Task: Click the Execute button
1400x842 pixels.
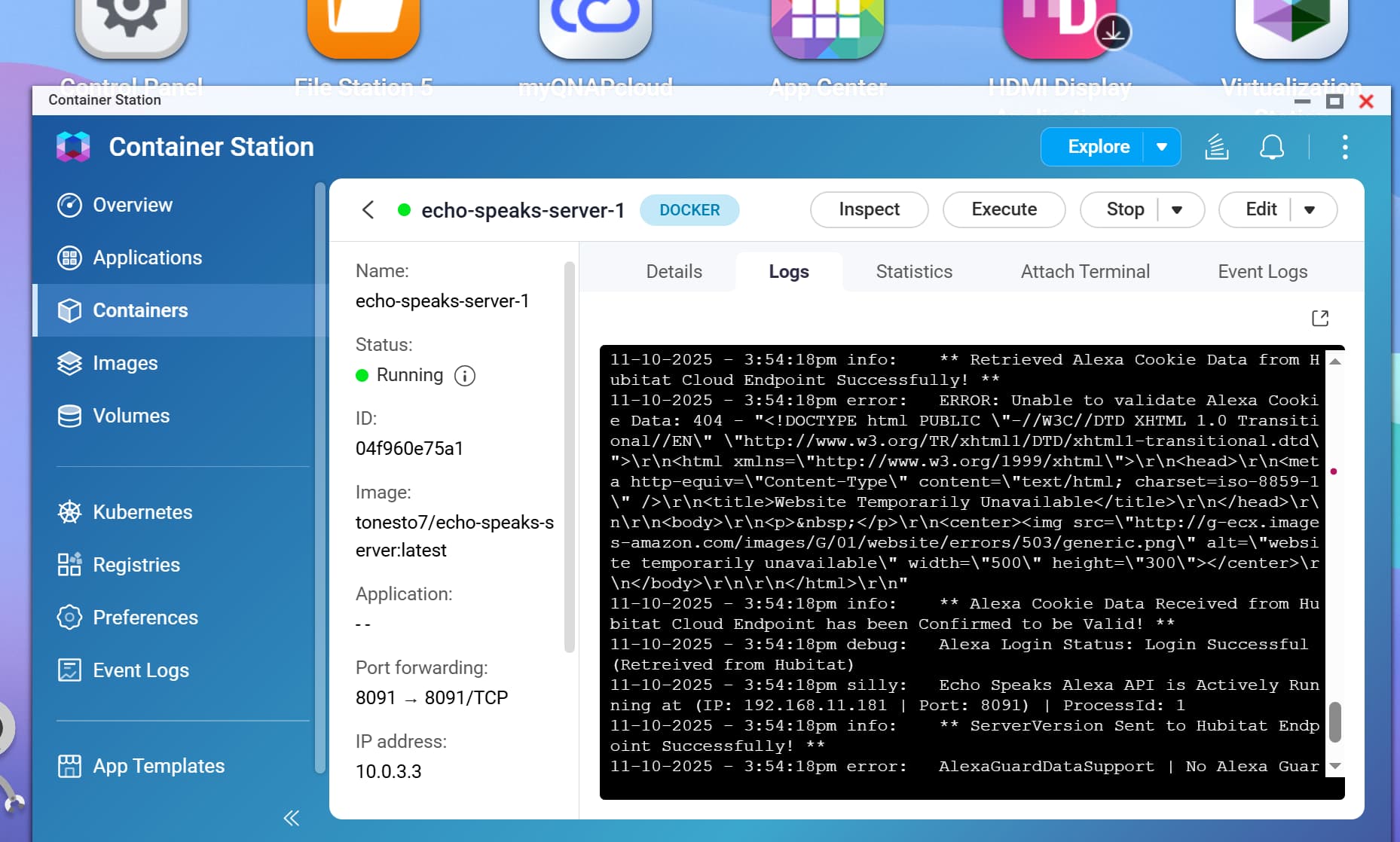Action: click(x=1004, y=209)
